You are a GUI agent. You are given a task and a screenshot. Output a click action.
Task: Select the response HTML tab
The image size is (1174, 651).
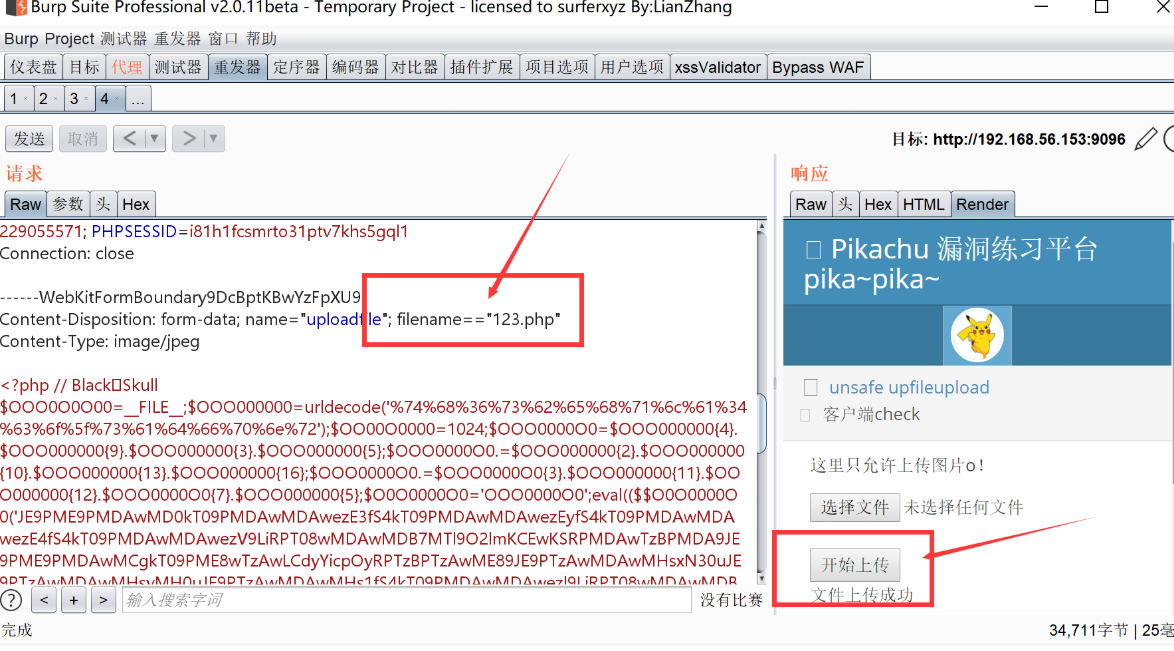click(923, 205)
